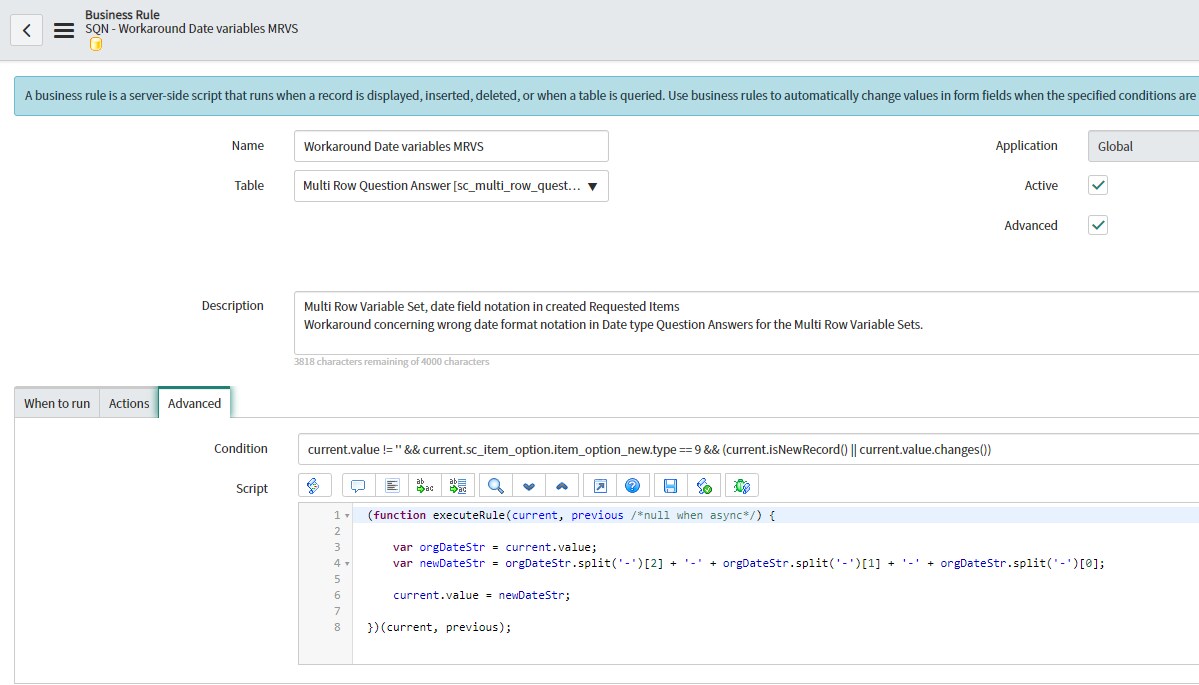Open the Actions tab
The image size is (1199, 685).
point(128,403)
